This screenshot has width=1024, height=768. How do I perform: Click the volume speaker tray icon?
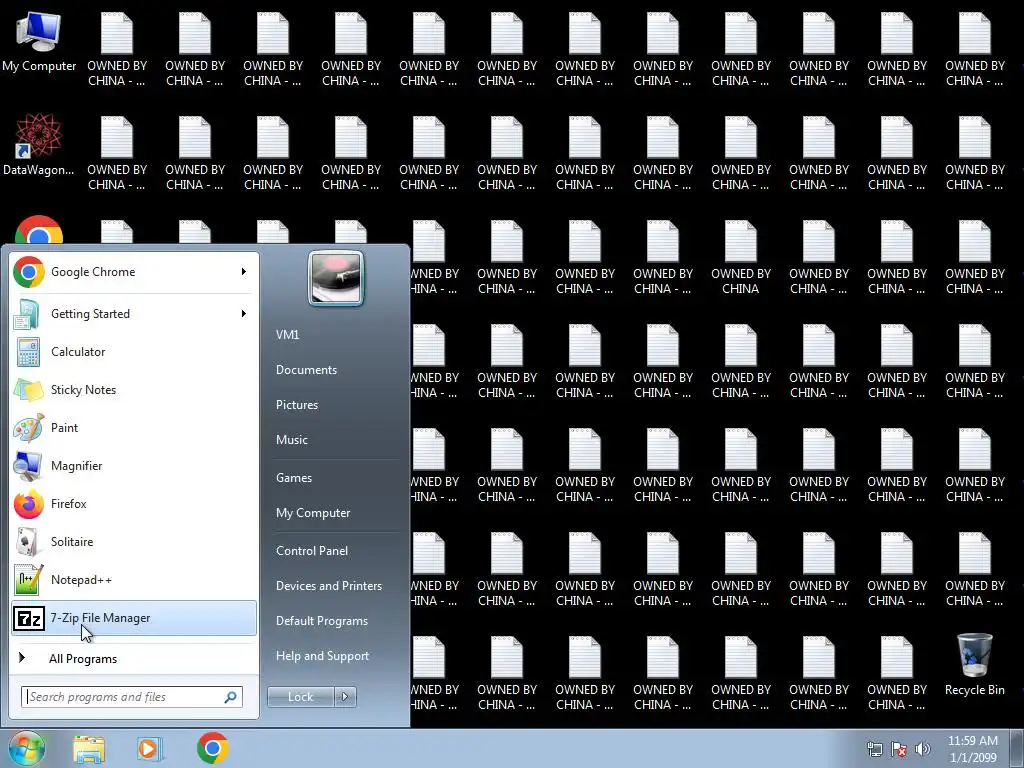click(x=923, y=750)
